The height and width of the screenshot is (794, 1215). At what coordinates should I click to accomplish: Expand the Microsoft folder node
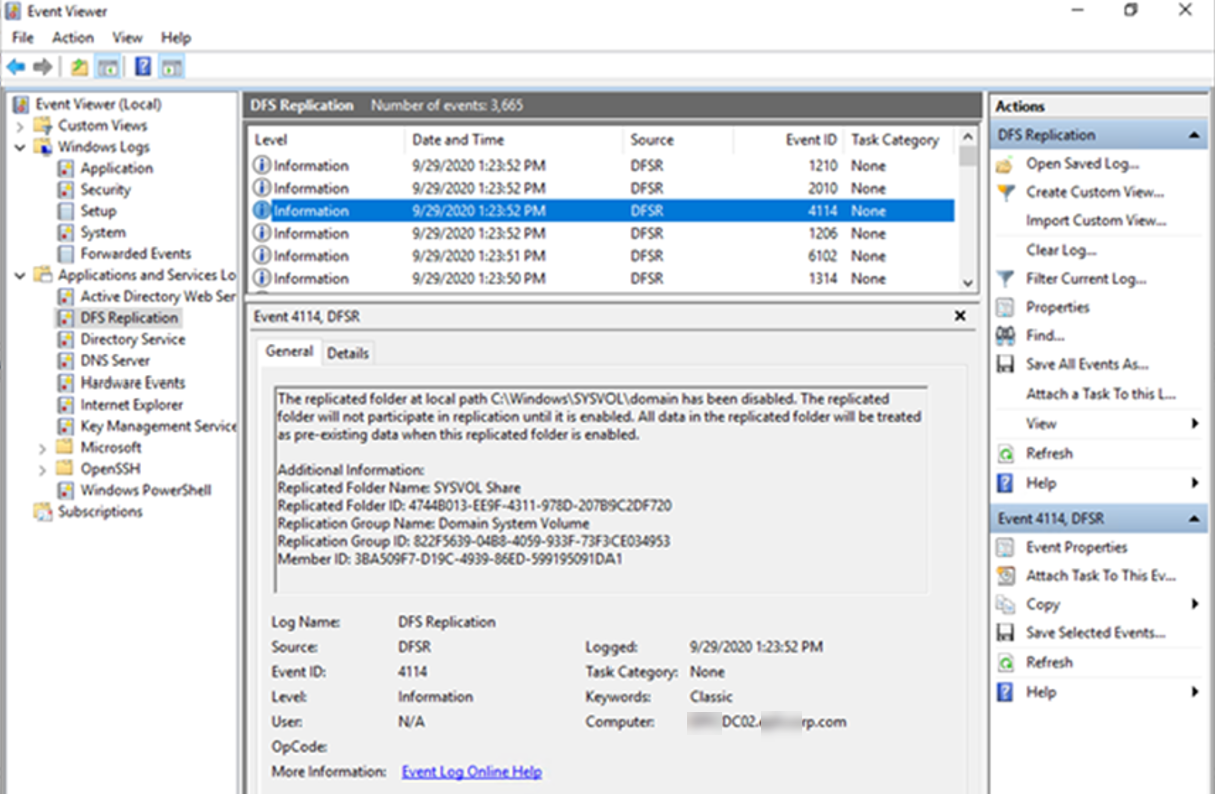pos(42,448)
